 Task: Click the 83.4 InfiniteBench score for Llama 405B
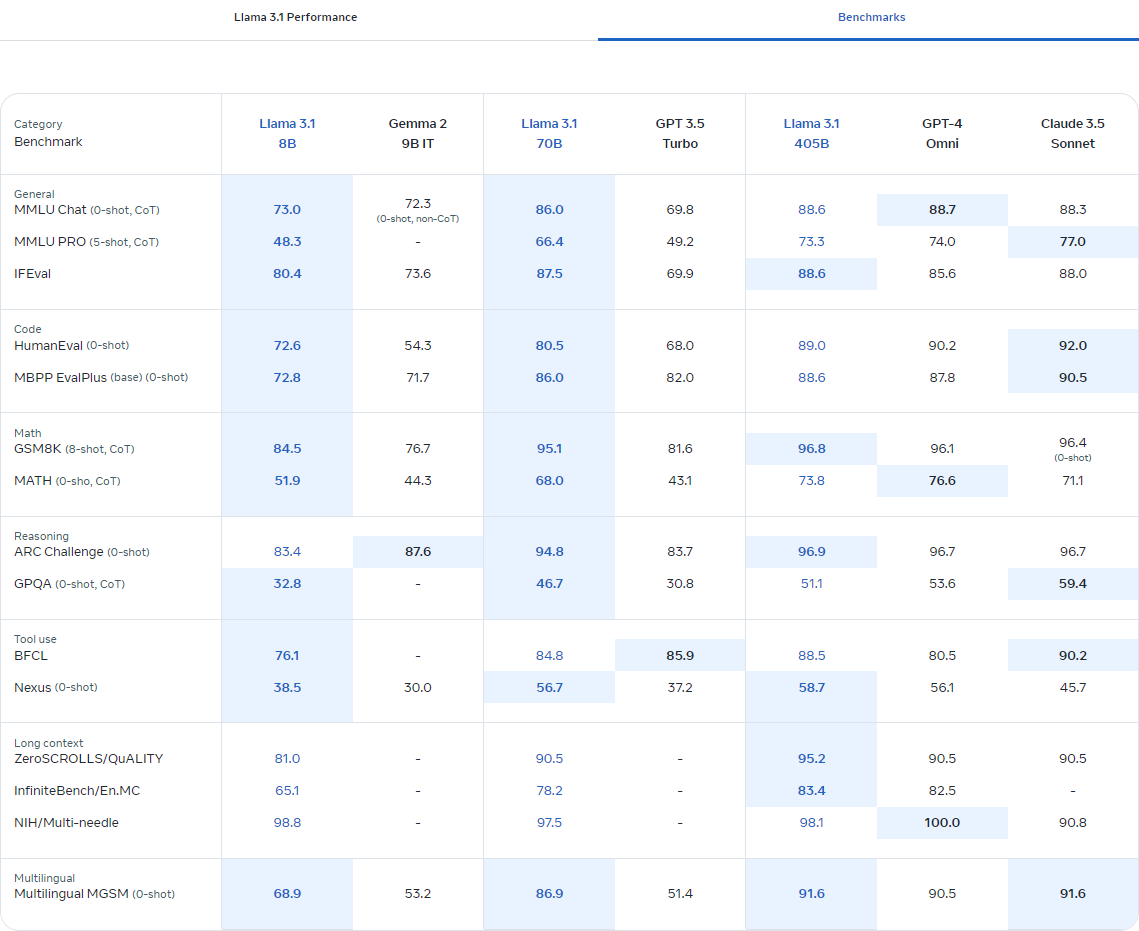coord(811,791)
